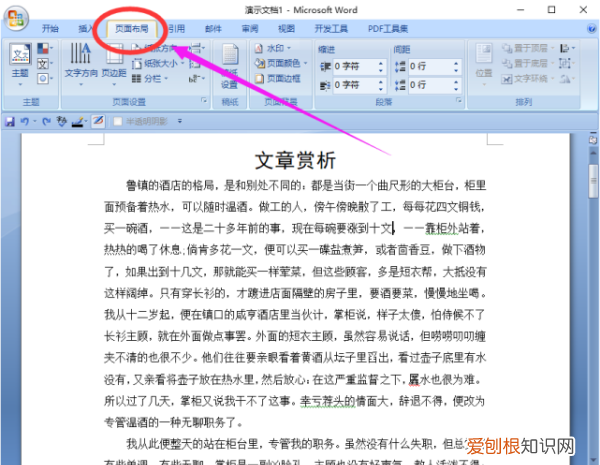Click the 文章赏析 document title

point(295,160)
